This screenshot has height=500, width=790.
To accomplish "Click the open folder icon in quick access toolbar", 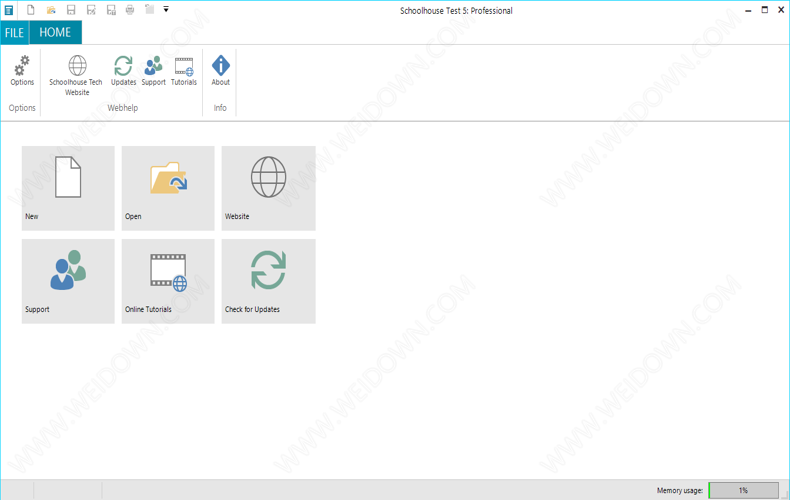I will pyautogui.click(x=51, y=10).
